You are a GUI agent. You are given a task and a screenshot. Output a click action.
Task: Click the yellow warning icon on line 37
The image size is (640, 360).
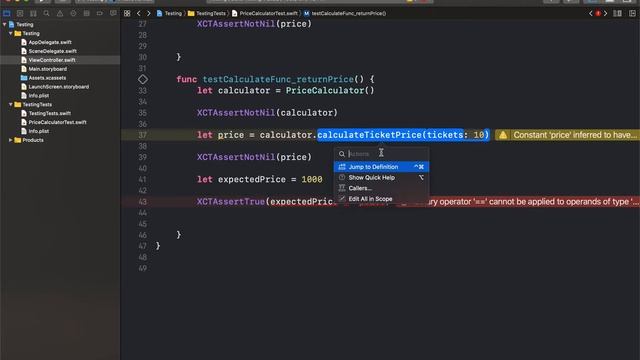503,135
